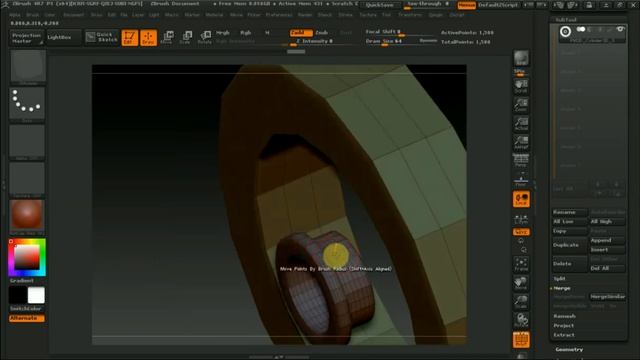
Task: Click the AAHalf icon
Action: tap(521, 143)
